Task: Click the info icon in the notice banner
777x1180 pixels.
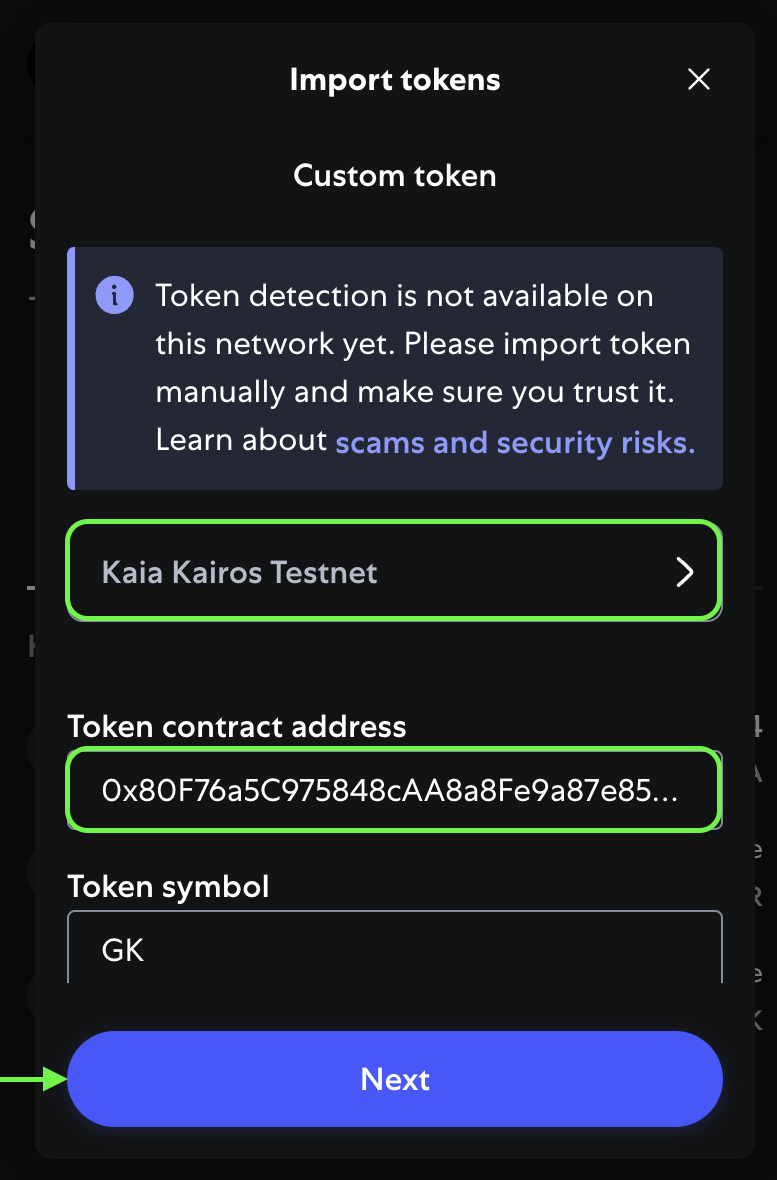Action: (x=114, y=295)
